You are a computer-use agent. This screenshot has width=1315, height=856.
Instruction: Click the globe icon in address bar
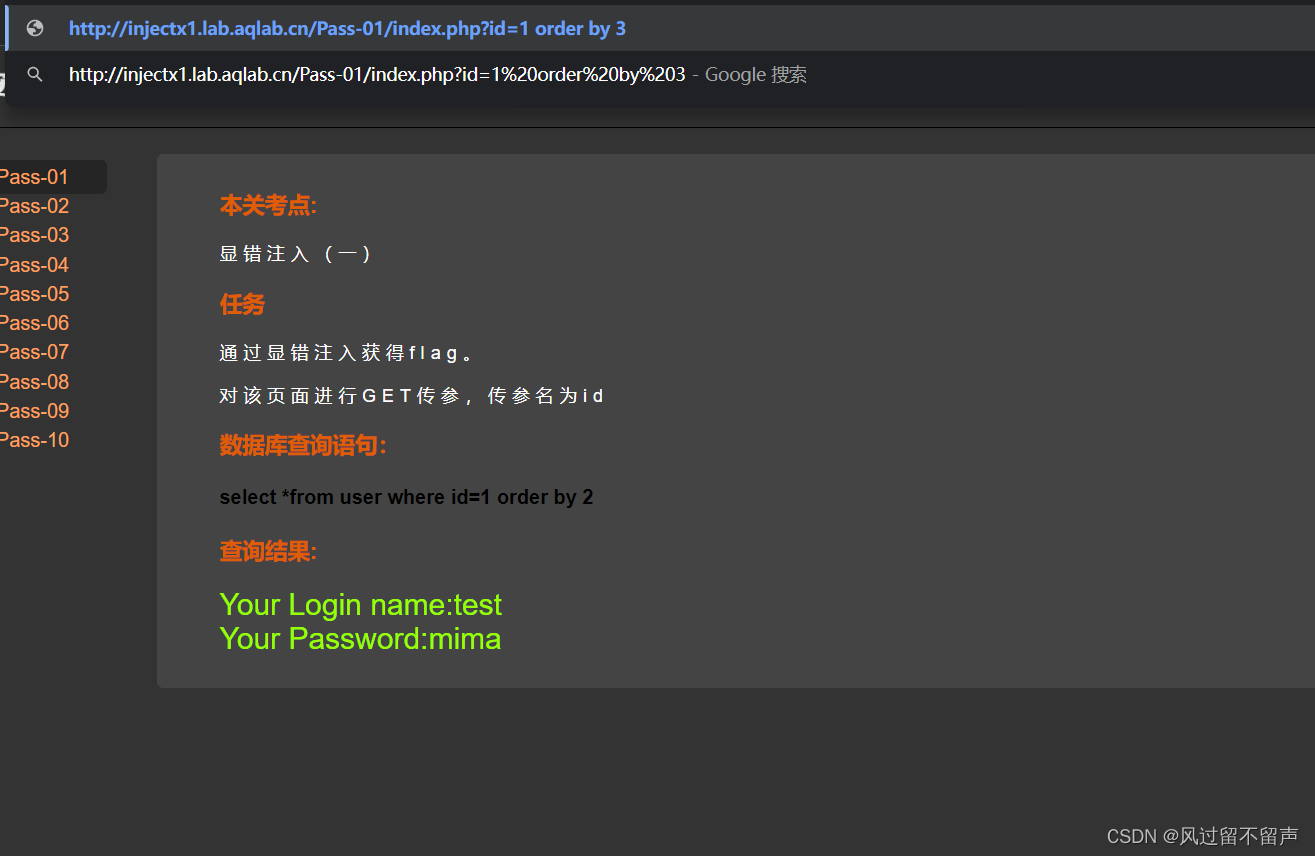[35, 28]
